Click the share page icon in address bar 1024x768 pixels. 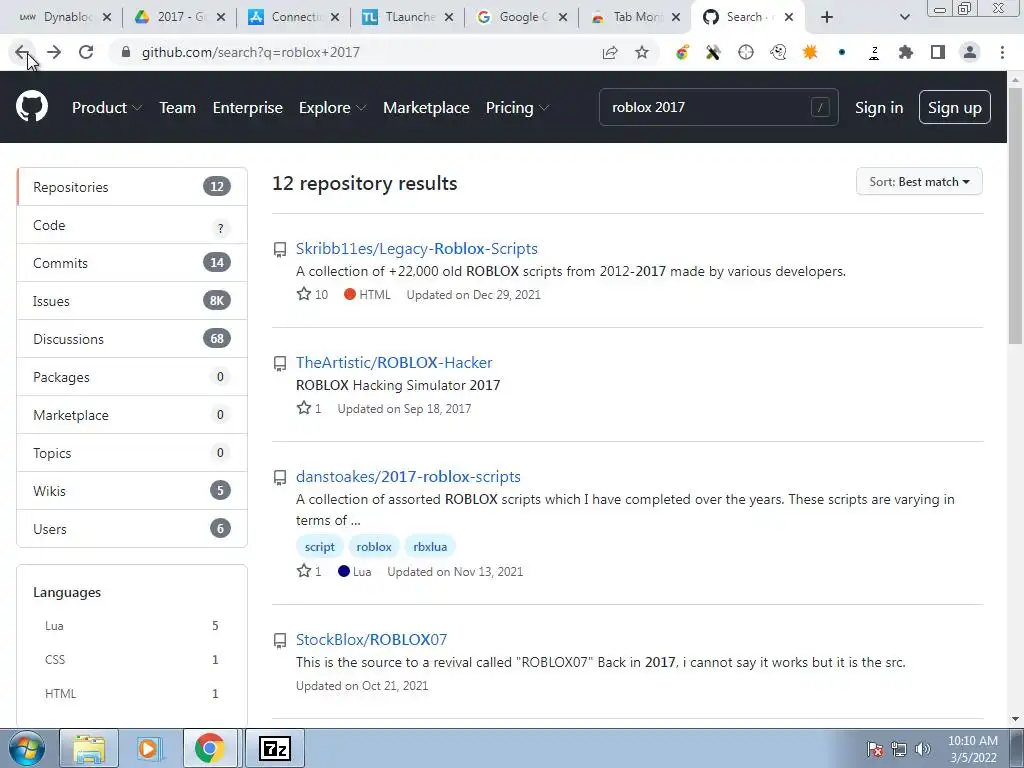tap(610, 52)
